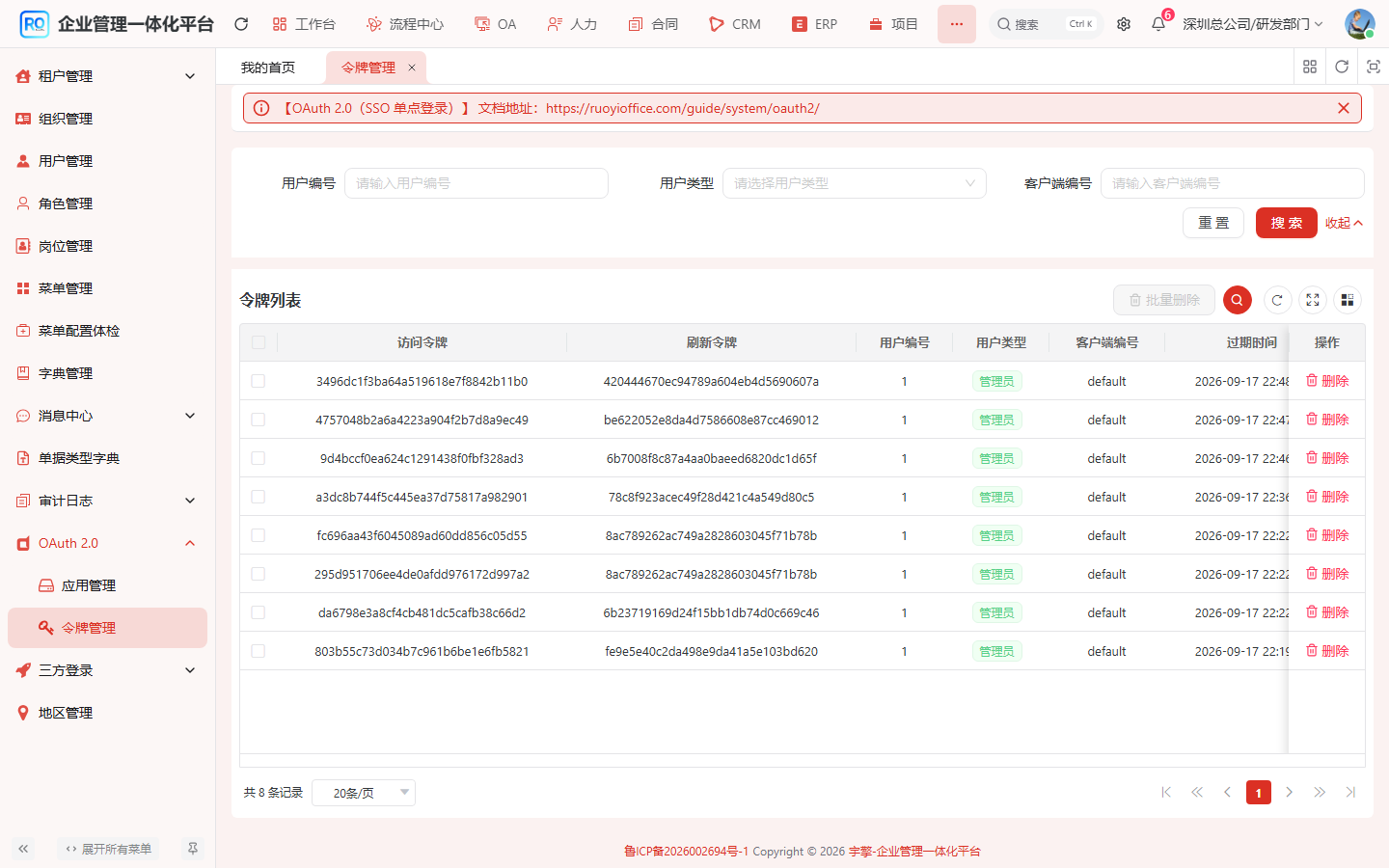Collapse the sidebar with the double-arrow icon
1389x868 pixels.
coord(23,849)
